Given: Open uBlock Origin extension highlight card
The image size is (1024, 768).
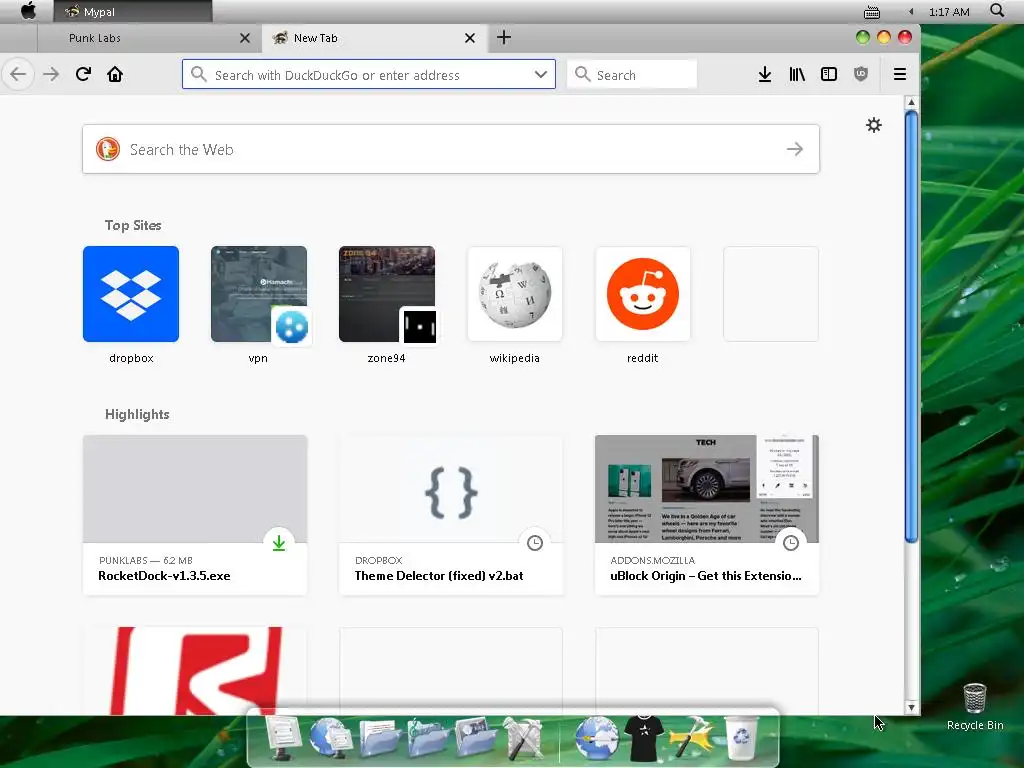Looking at the screenshot, I should tap(707, 515).
